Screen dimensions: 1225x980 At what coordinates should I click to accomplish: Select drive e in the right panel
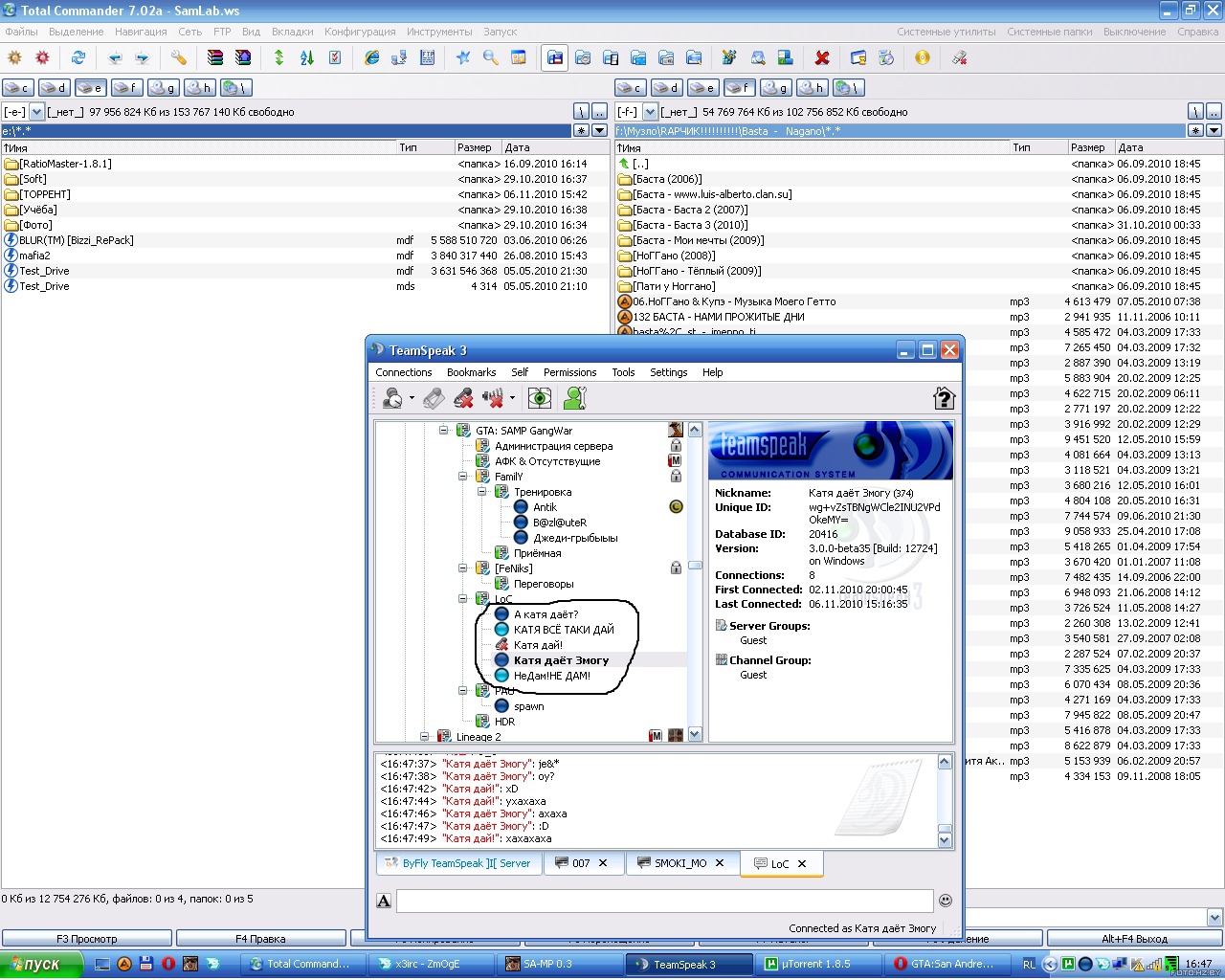click(702, 88)
